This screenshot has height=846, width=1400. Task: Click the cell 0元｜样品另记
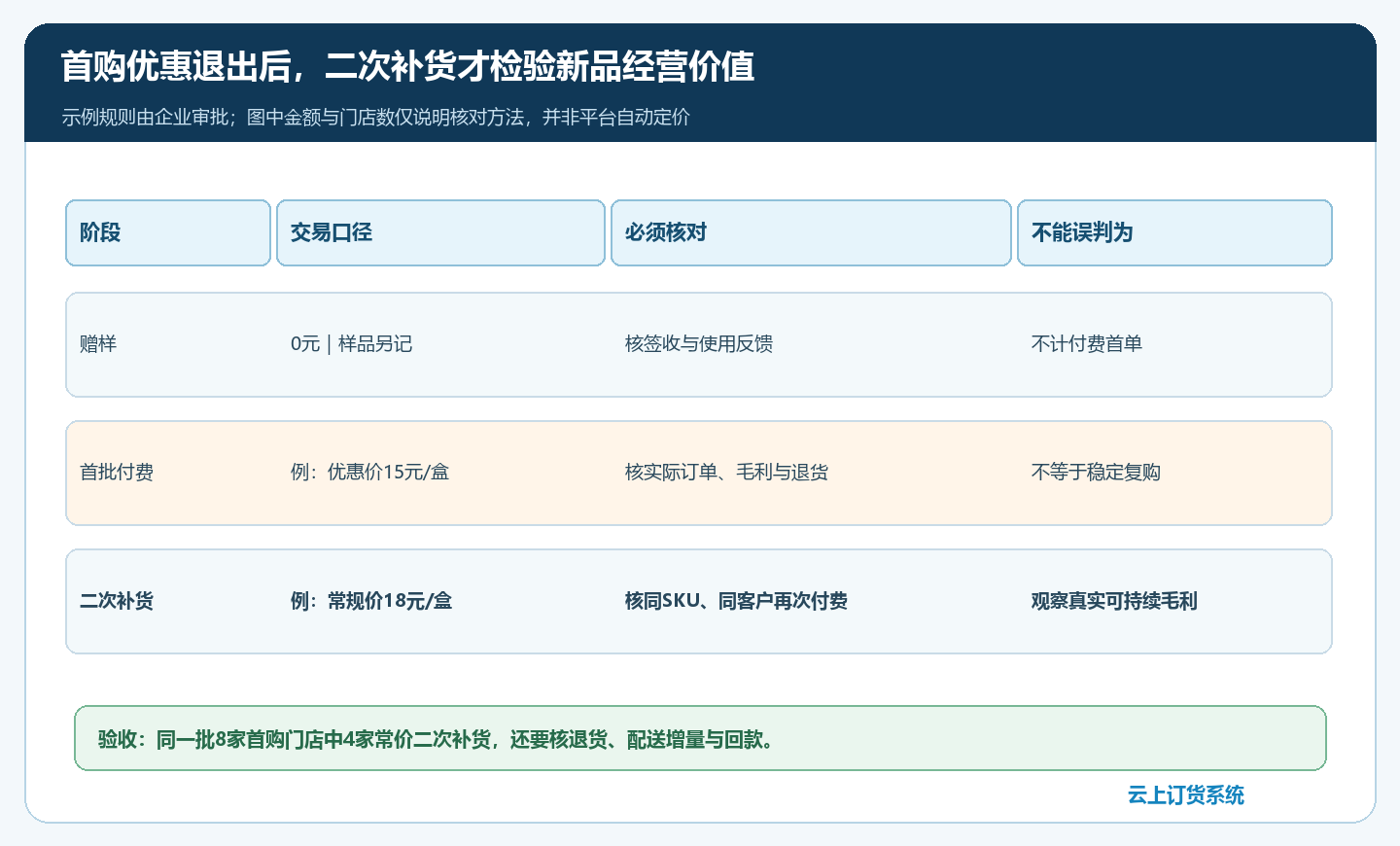[351, 344]
